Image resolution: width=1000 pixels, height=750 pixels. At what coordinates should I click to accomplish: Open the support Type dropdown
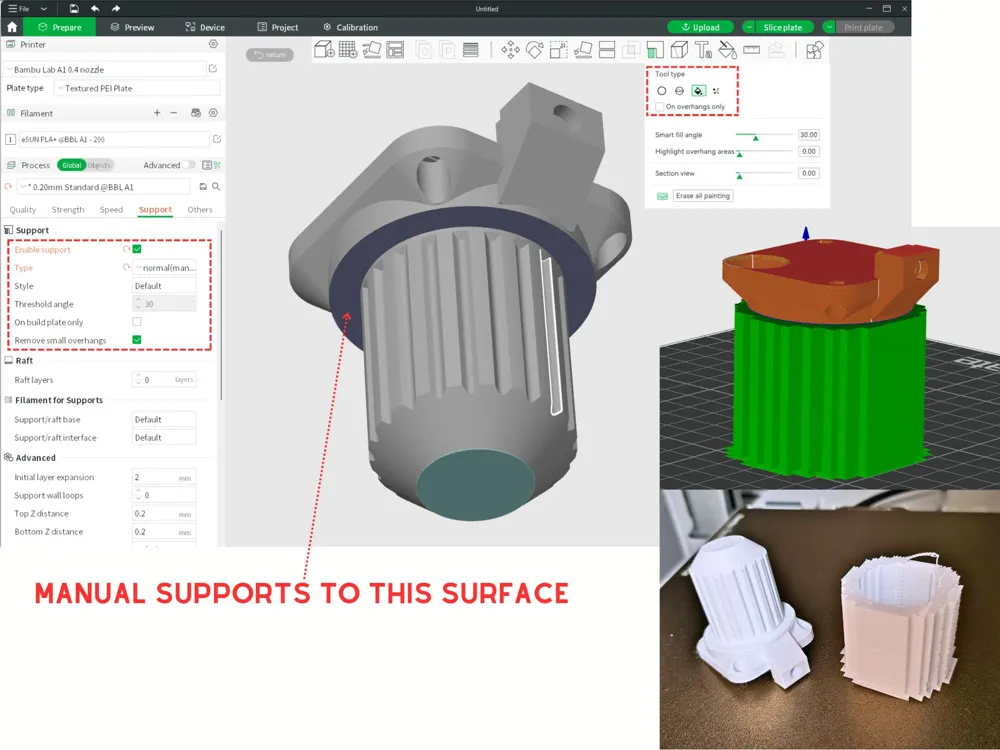tap(165, 268)
